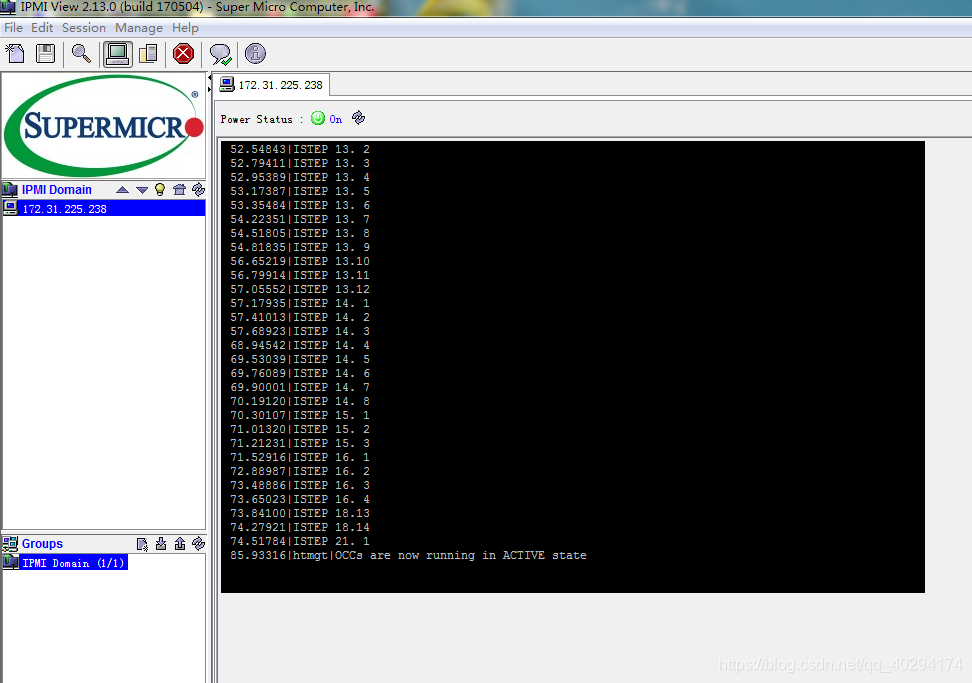Click the IPMI Domain panel title
The height and width of the screenshot is (683, 972).
tap(56, 190)
